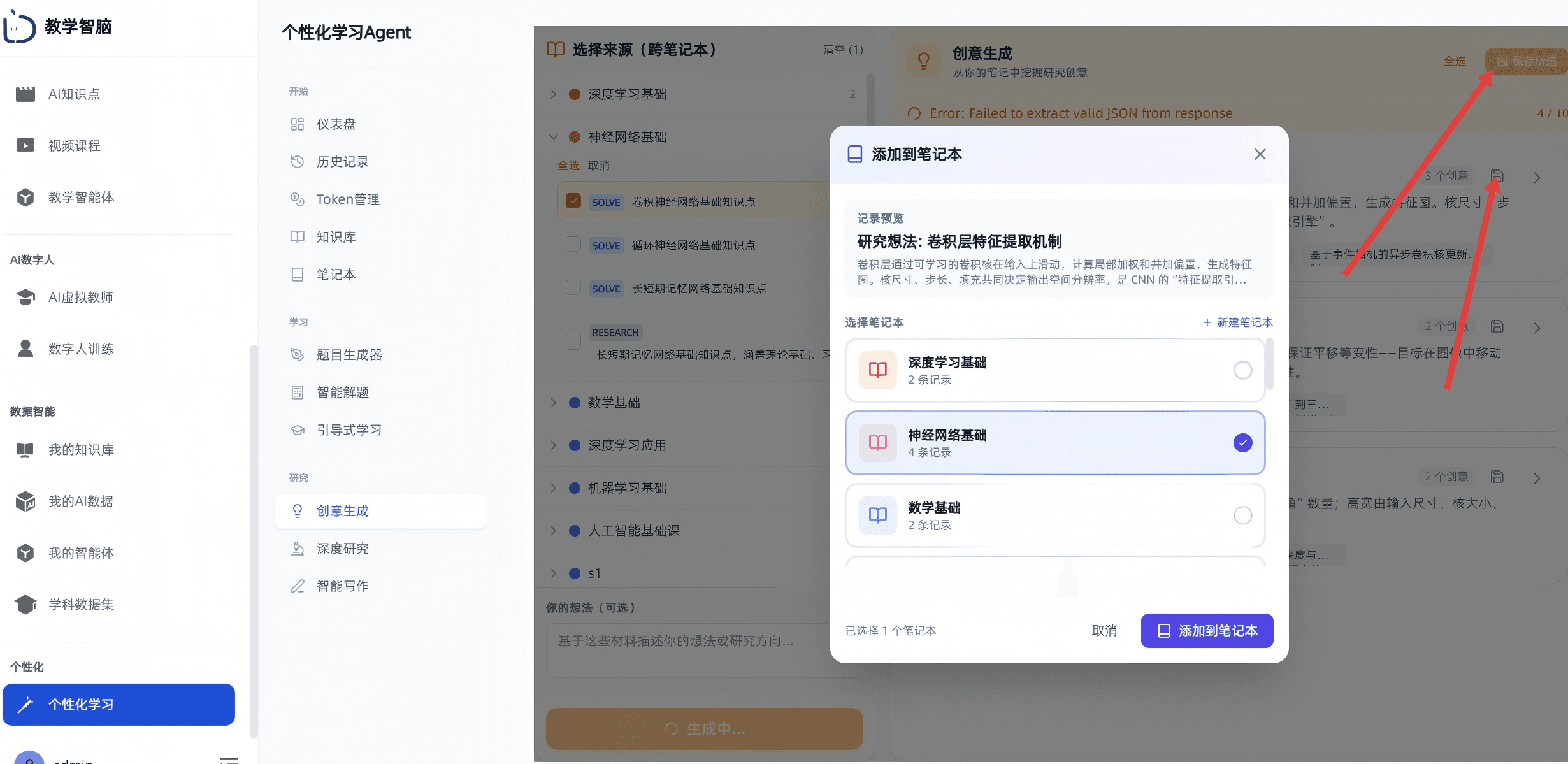Open 我的AI数据 cube icon

(x=25, y=501)
